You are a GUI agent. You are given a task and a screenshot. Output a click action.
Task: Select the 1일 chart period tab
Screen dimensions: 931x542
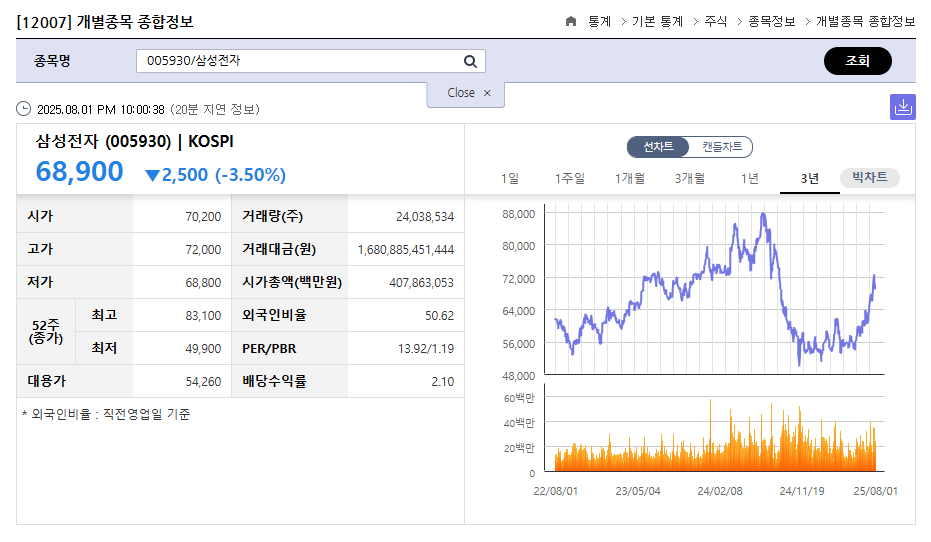(509, 178)
